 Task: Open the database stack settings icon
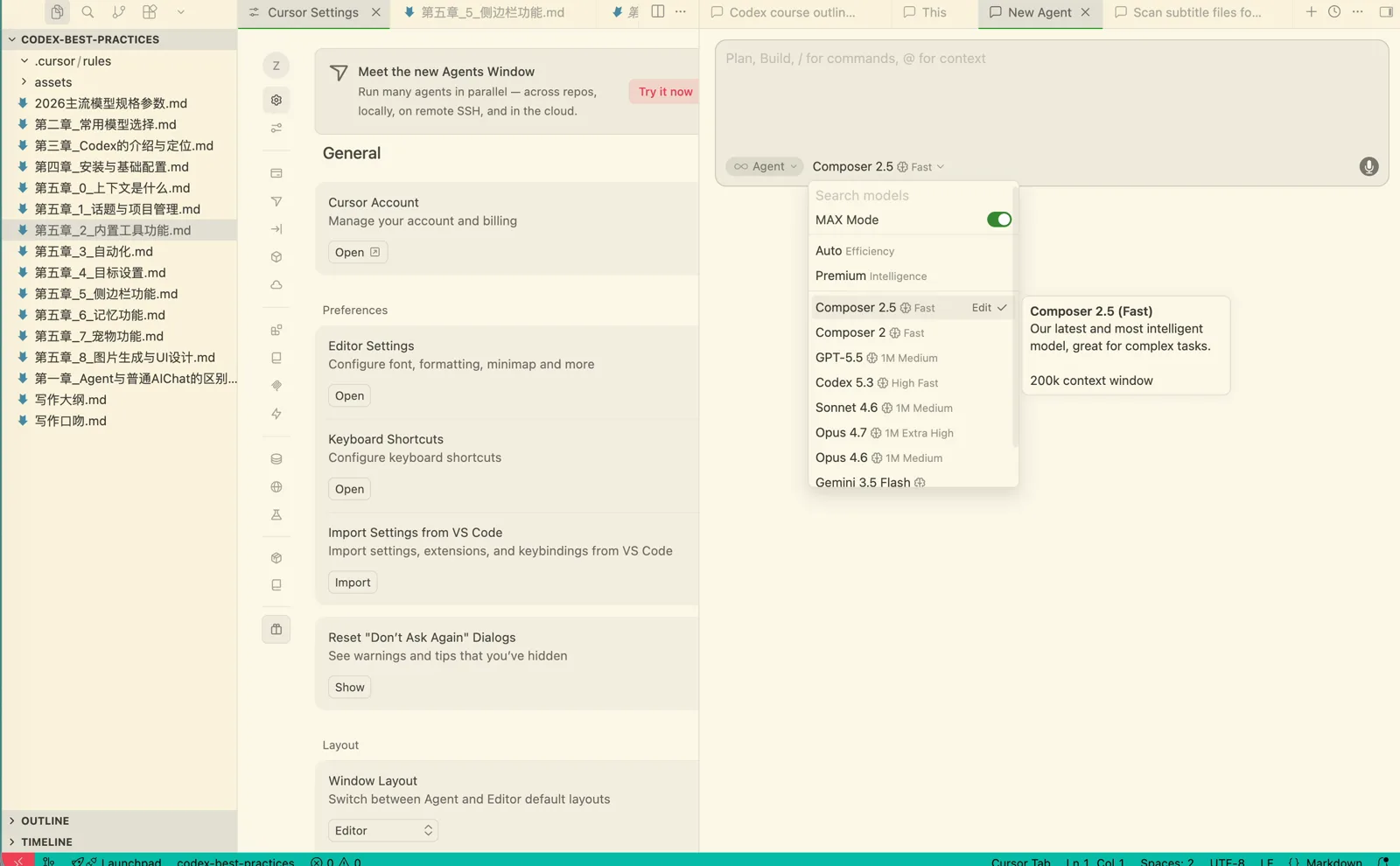point(276,459)
